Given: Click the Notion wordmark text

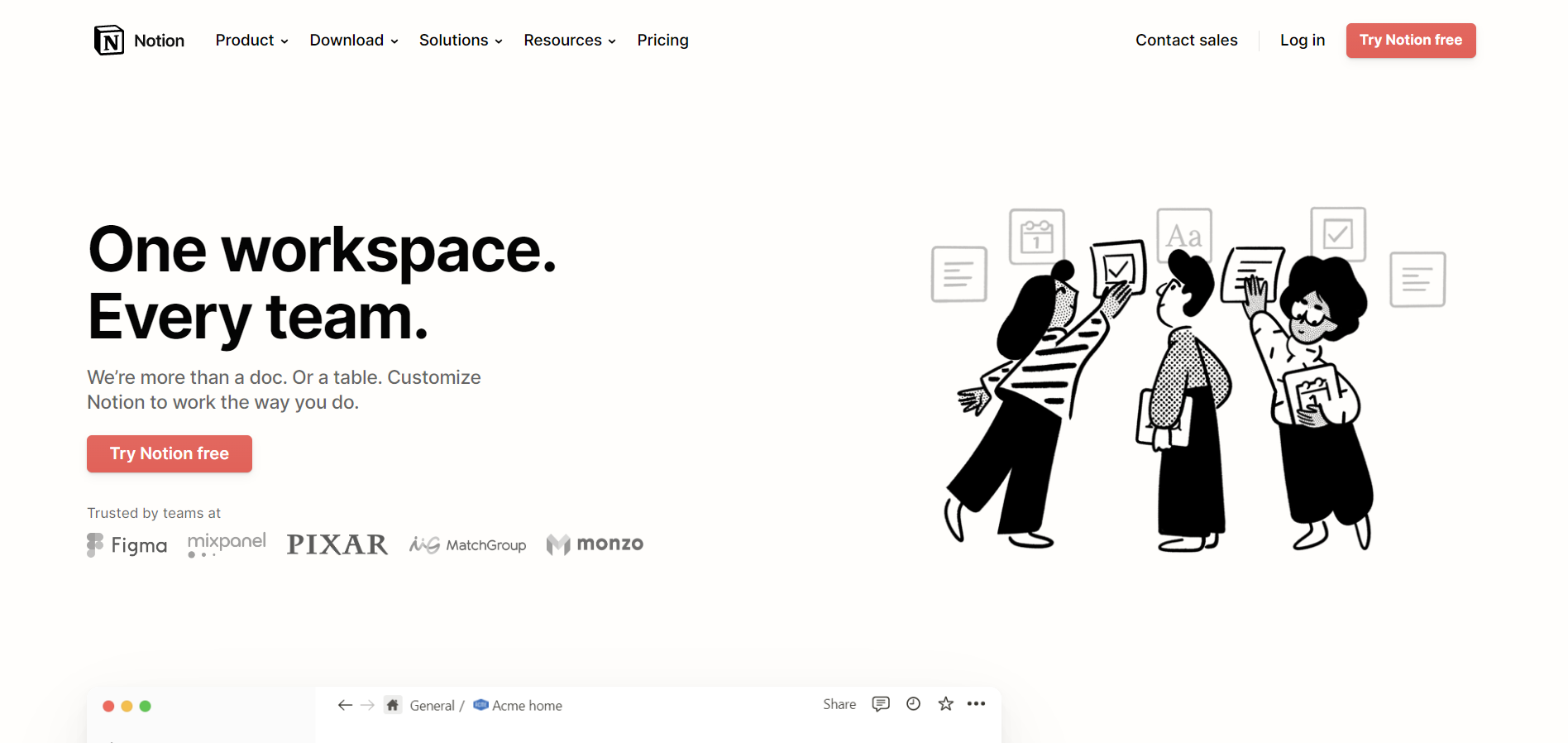Looking at the screenshot, I should point(159,41).
